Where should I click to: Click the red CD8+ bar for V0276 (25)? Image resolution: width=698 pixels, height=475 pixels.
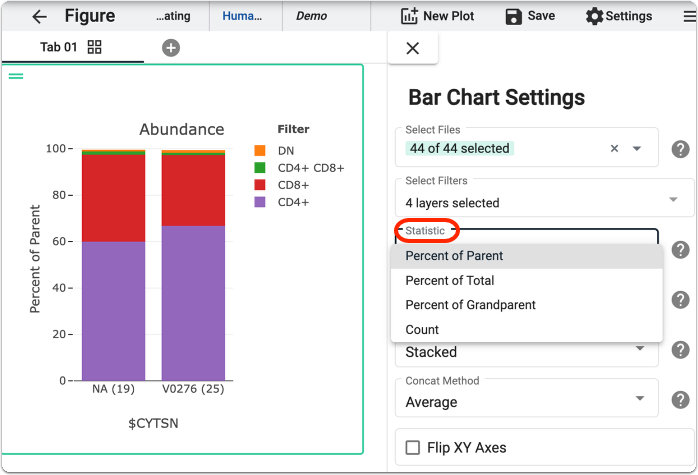coord(193,191)
